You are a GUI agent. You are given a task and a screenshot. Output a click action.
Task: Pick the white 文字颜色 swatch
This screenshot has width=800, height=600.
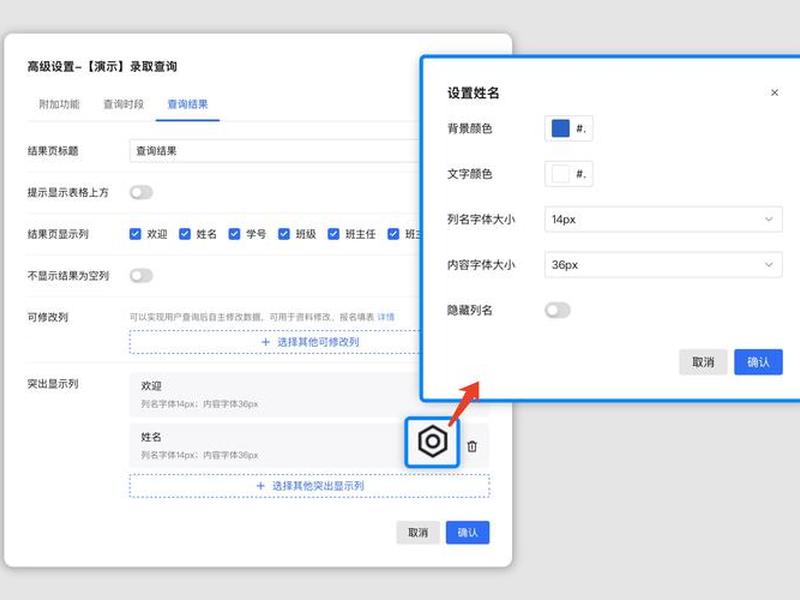coord(560,174)
